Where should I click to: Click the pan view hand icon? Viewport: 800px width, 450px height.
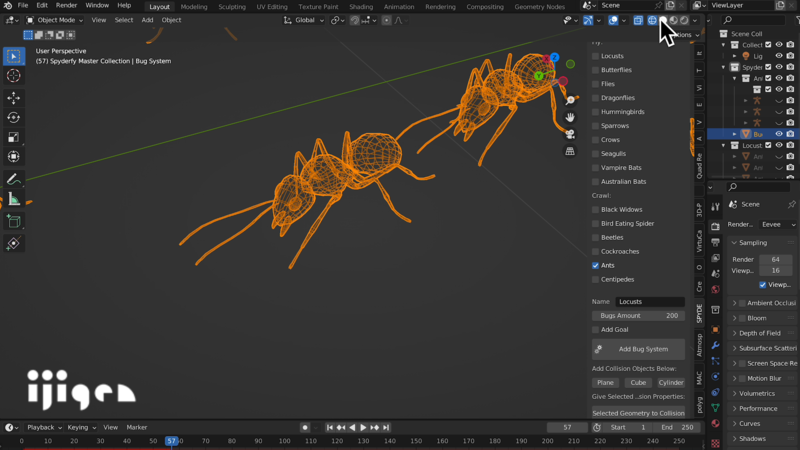(x=570, y=117)
